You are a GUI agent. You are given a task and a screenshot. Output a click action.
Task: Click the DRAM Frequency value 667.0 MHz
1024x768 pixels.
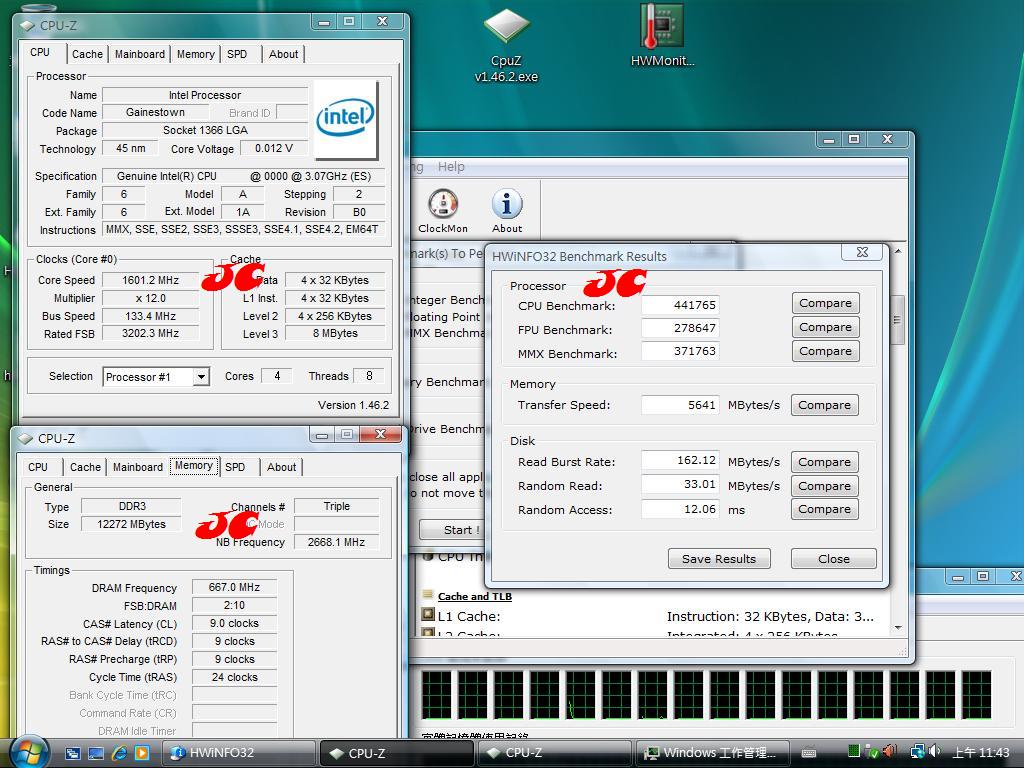(234, 587)
